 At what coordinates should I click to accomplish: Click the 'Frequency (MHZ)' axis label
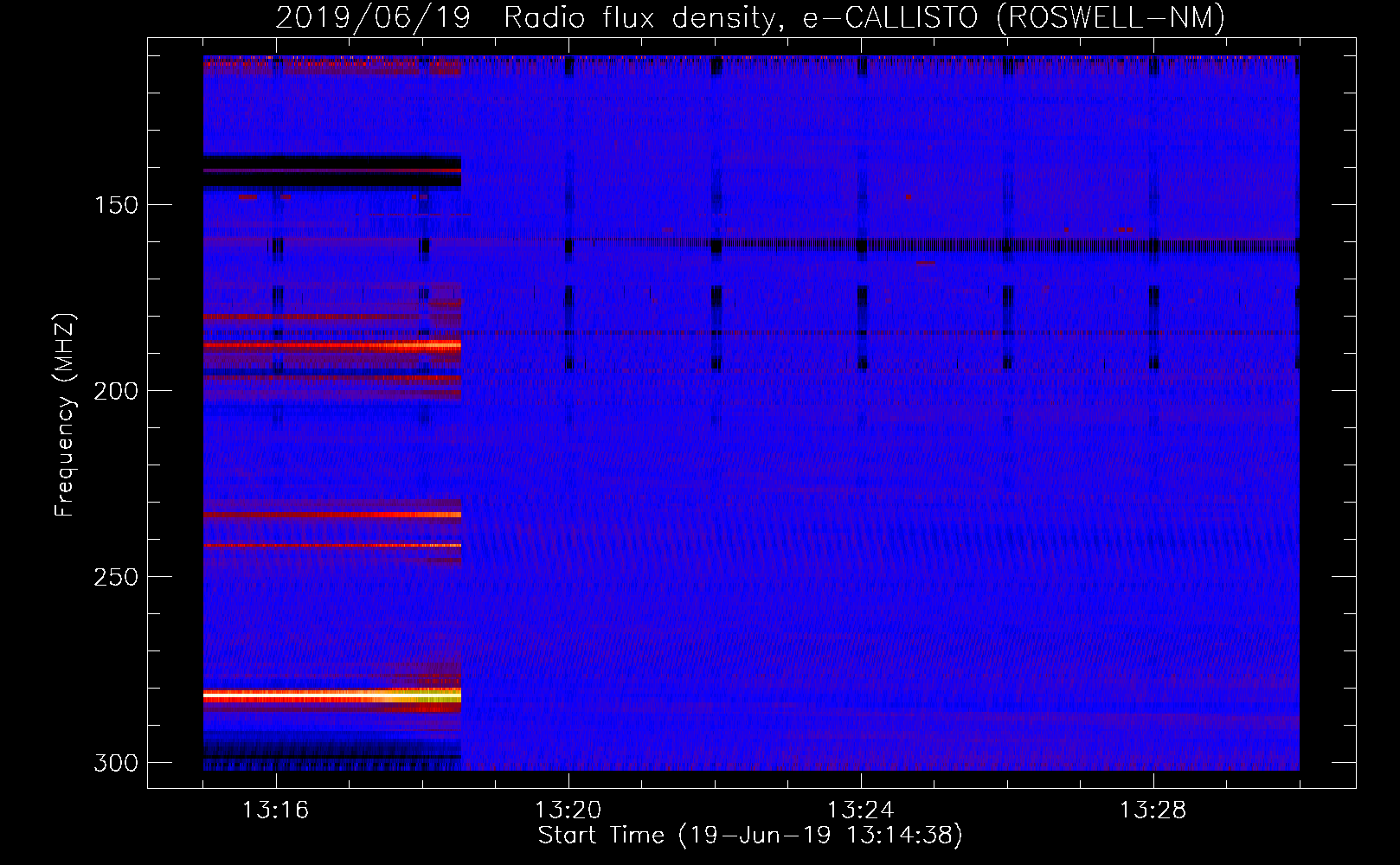pos(65,414)
